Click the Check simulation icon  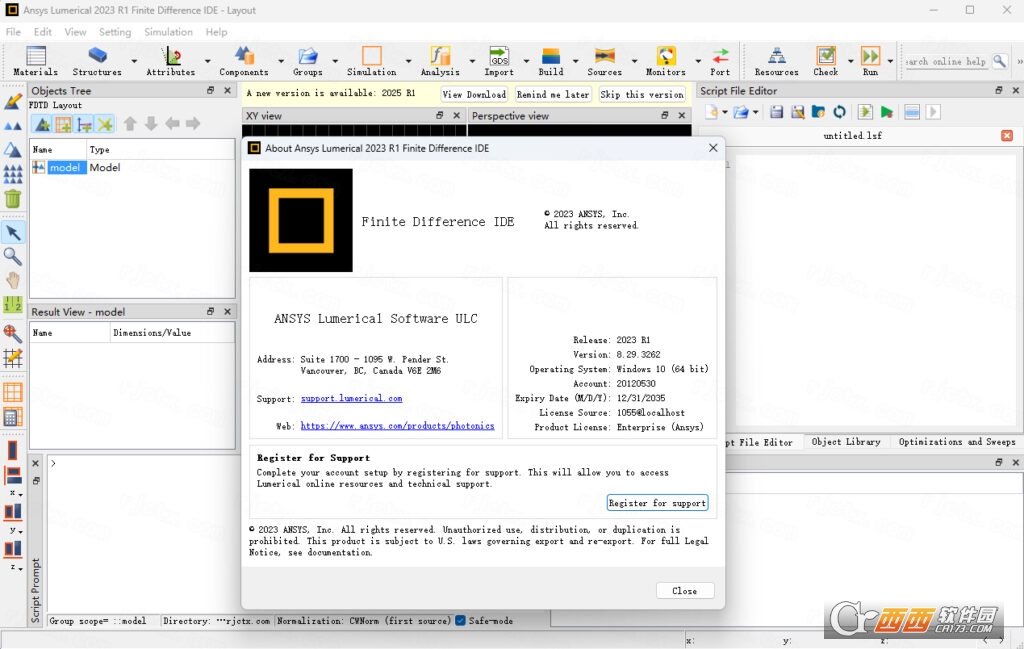(x=825, y=55)
